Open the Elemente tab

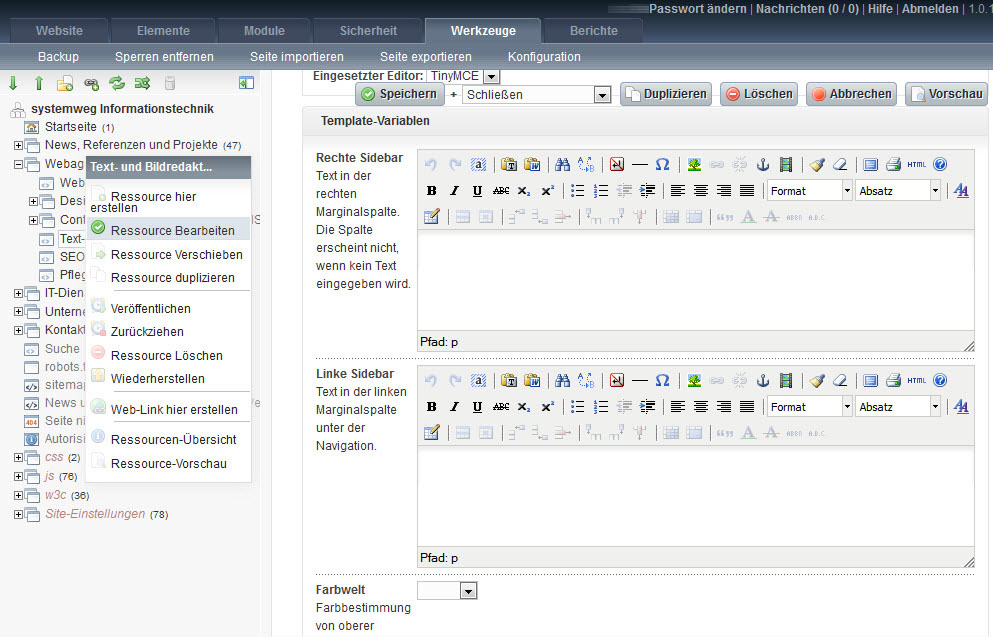tap(163, 30)
